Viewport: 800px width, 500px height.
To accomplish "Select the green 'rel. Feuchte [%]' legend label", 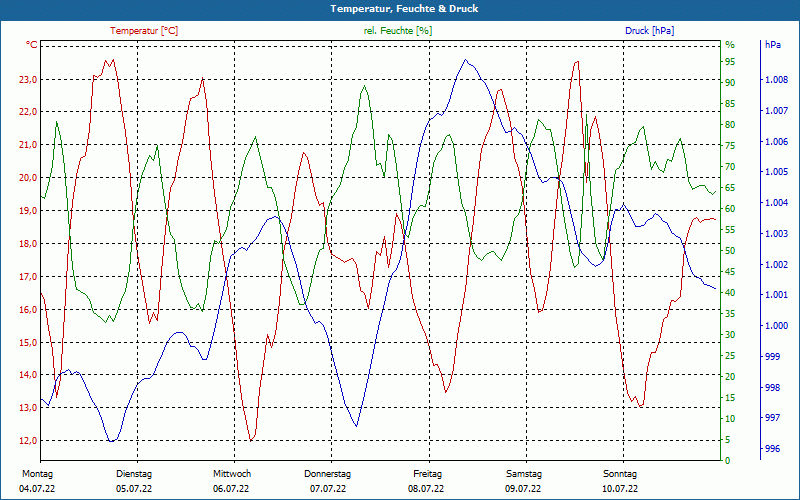I will [397, 31].
